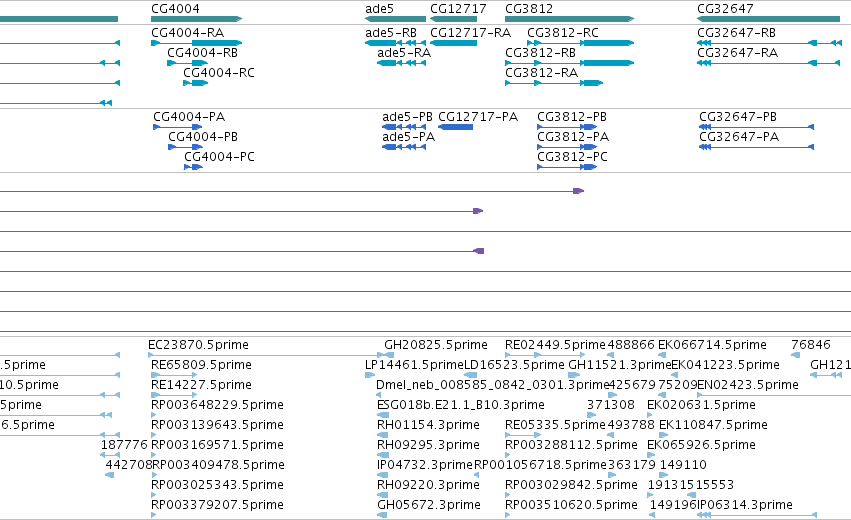
Task: Select EST LP14461.5prime
Action: (415, 365)
